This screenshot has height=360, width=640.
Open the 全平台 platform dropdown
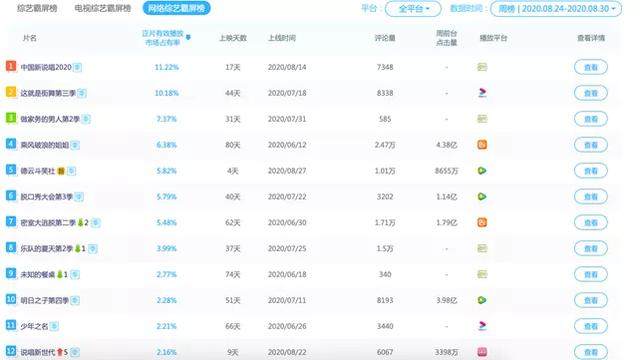point(413,9)
